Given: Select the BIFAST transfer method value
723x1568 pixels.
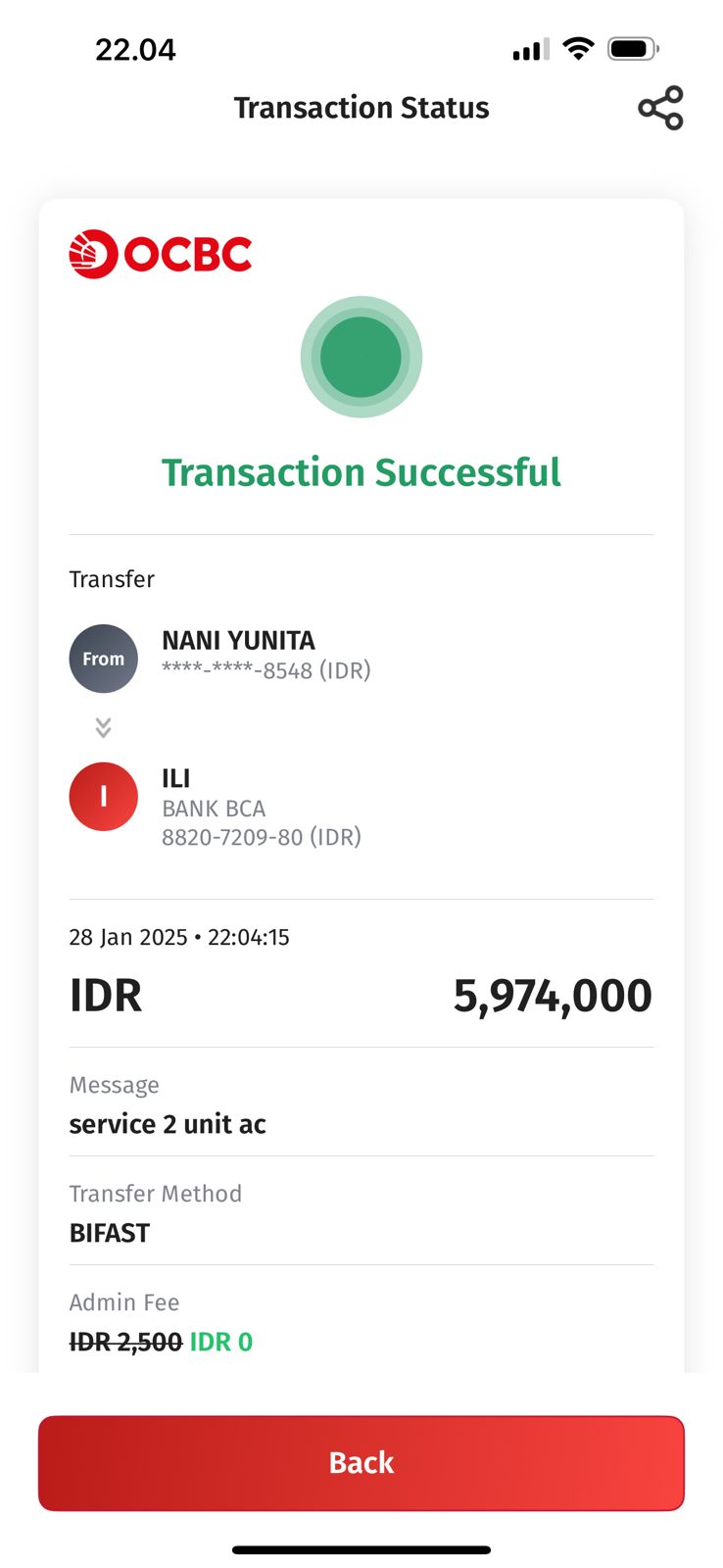Looking at the screenshot, I should click(110, 1233).
